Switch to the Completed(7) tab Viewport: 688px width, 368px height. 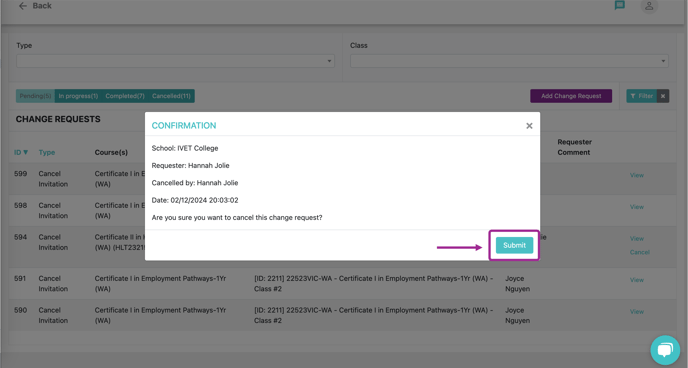[125, 96]
